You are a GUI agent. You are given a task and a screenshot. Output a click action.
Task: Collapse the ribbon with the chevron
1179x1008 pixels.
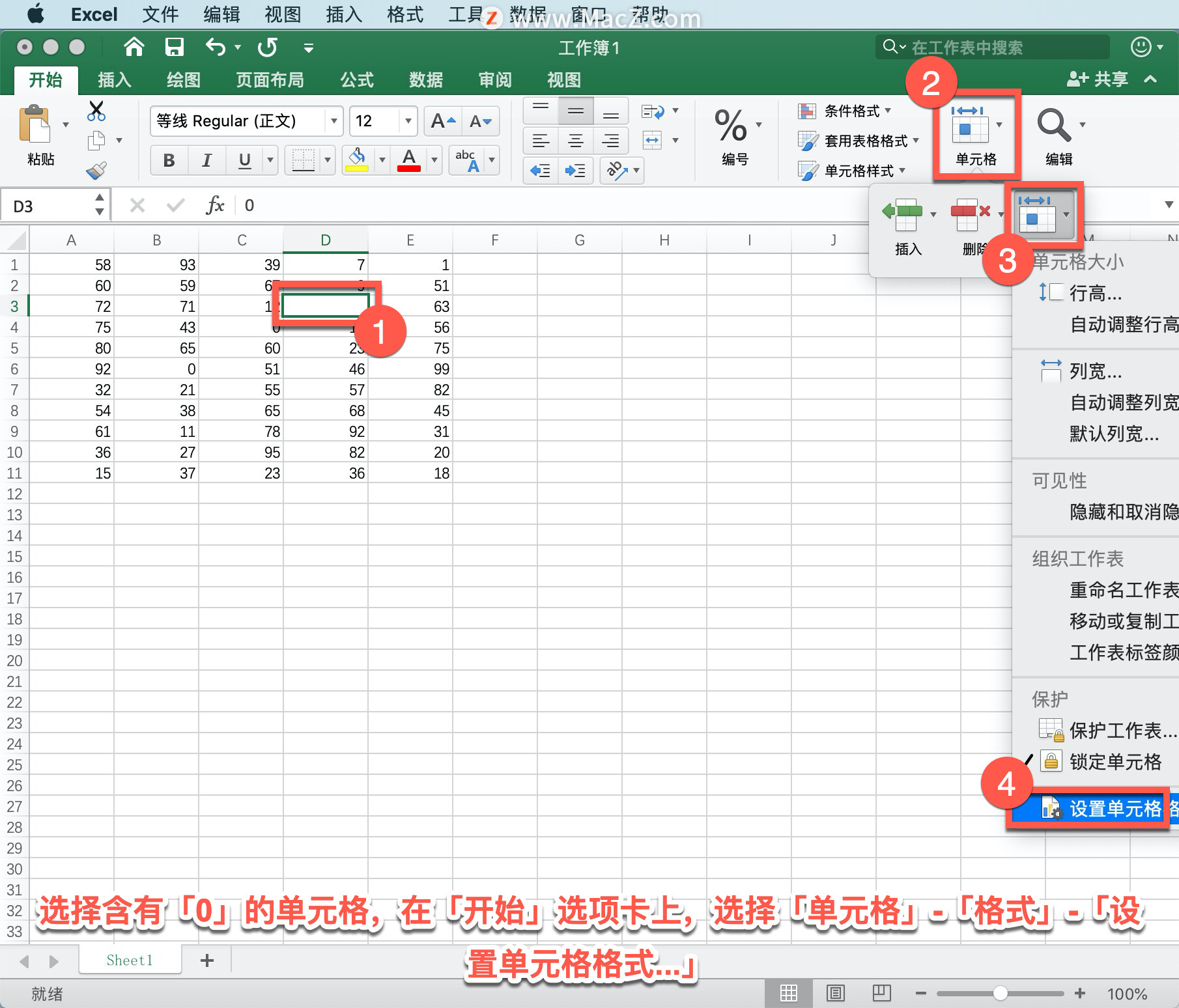pyautogui.click(x=1150, y=79)
